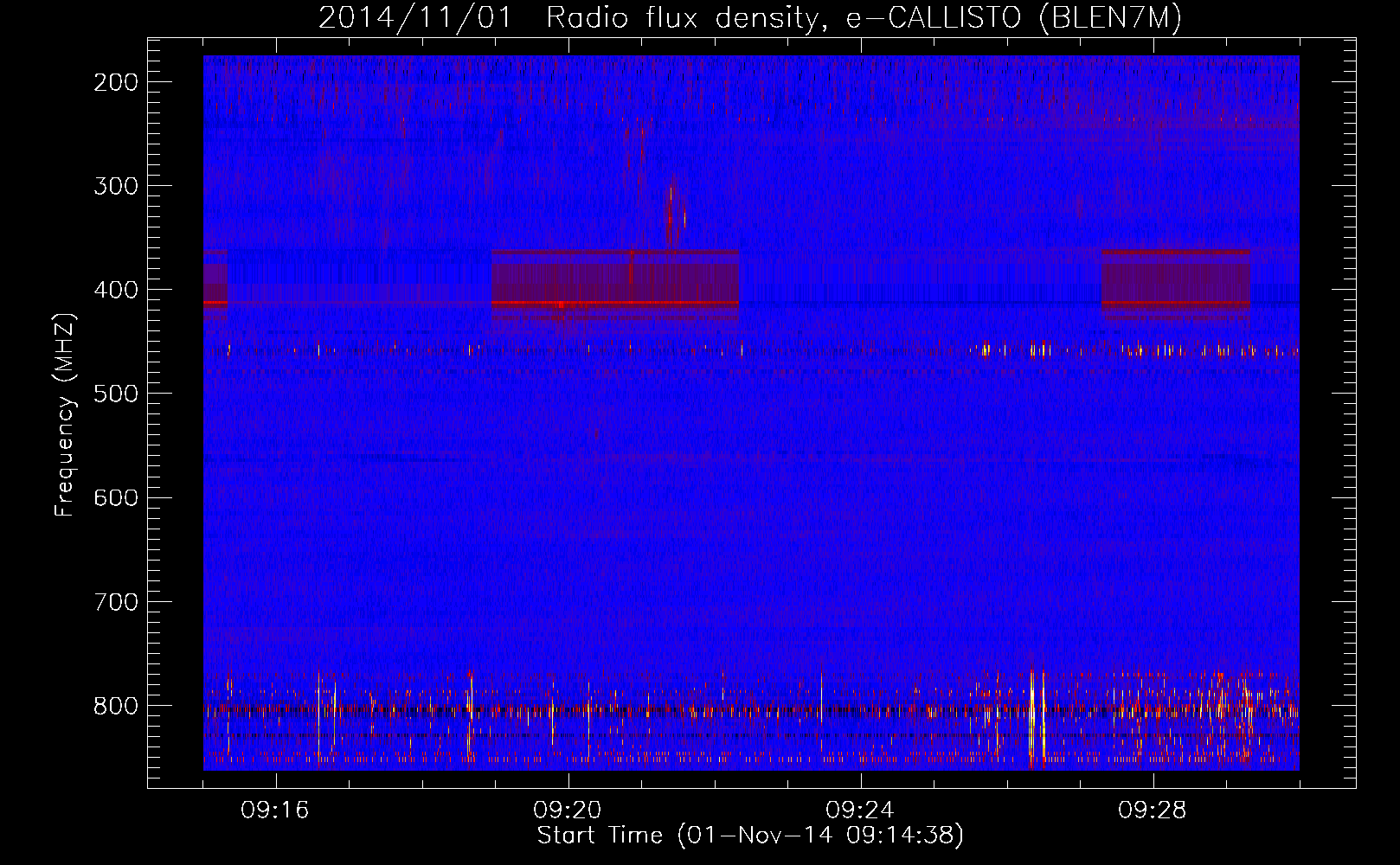This screenshot has height=865, width=1400.
Task: Click the '09:28' time axis label
Action: point(1153,811)
